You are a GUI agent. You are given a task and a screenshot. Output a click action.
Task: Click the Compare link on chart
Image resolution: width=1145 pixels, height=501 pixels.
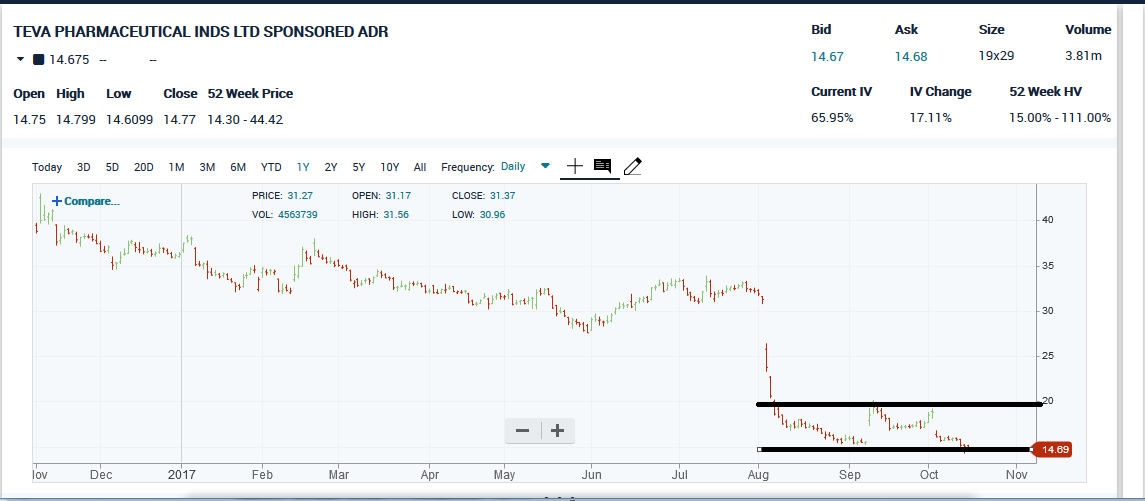(85, 201)
